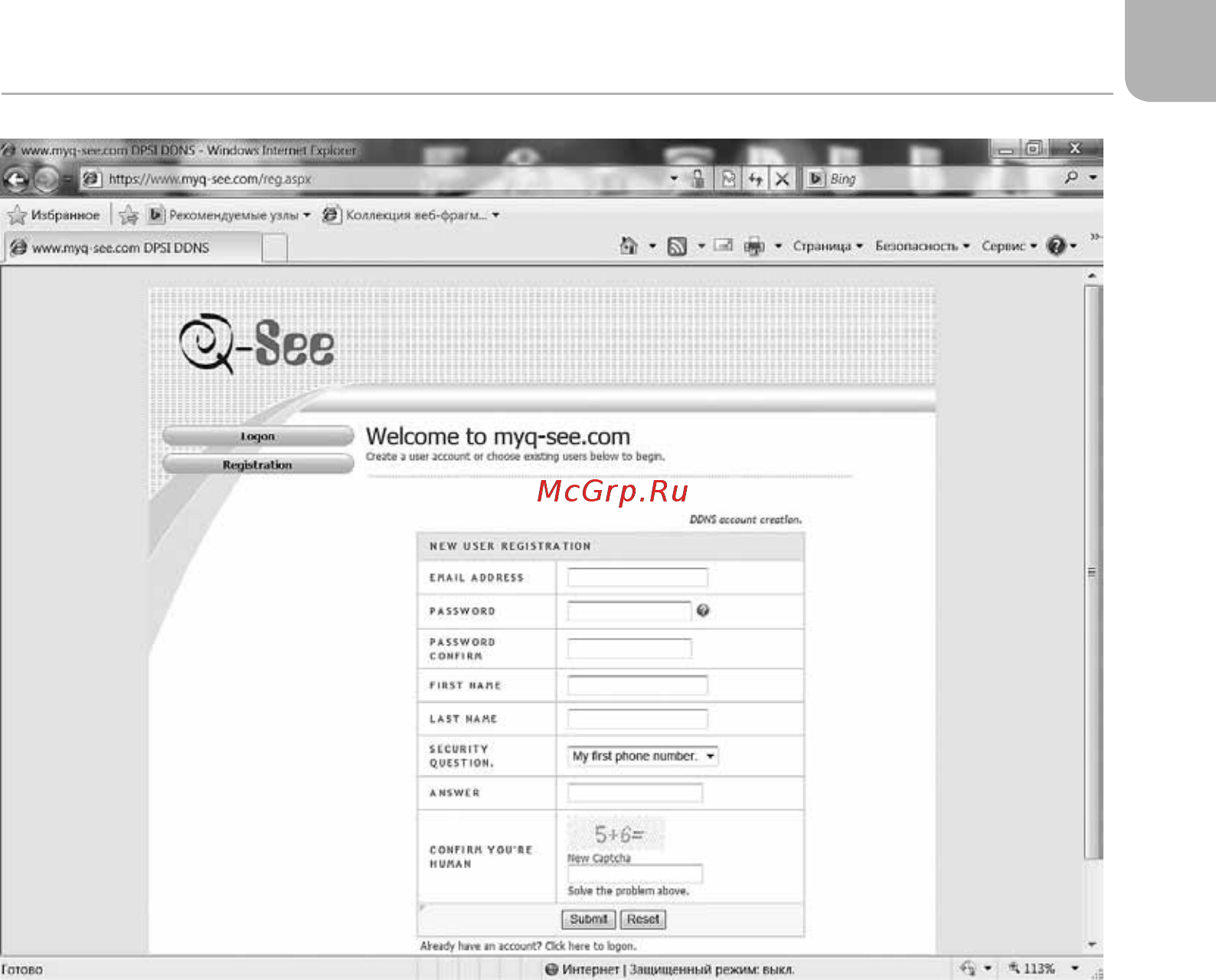Expand the RSS feeds dropdown arrow
Viewport: 1216px width, 980px height.
pyautogui.click(x=701, y=246)
